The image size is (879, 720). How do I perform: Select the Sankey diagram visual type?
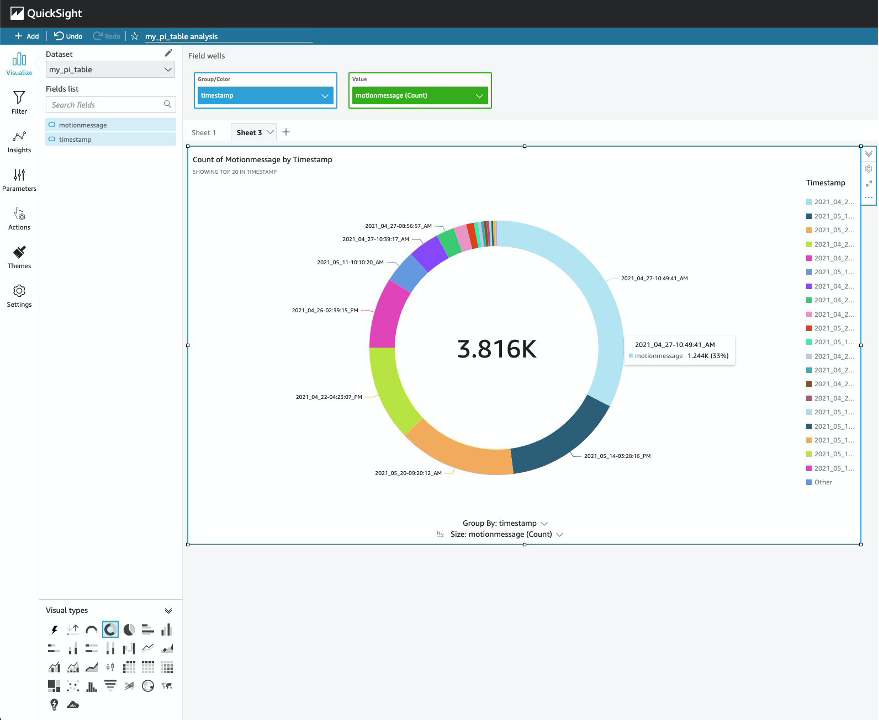(129, 686)
